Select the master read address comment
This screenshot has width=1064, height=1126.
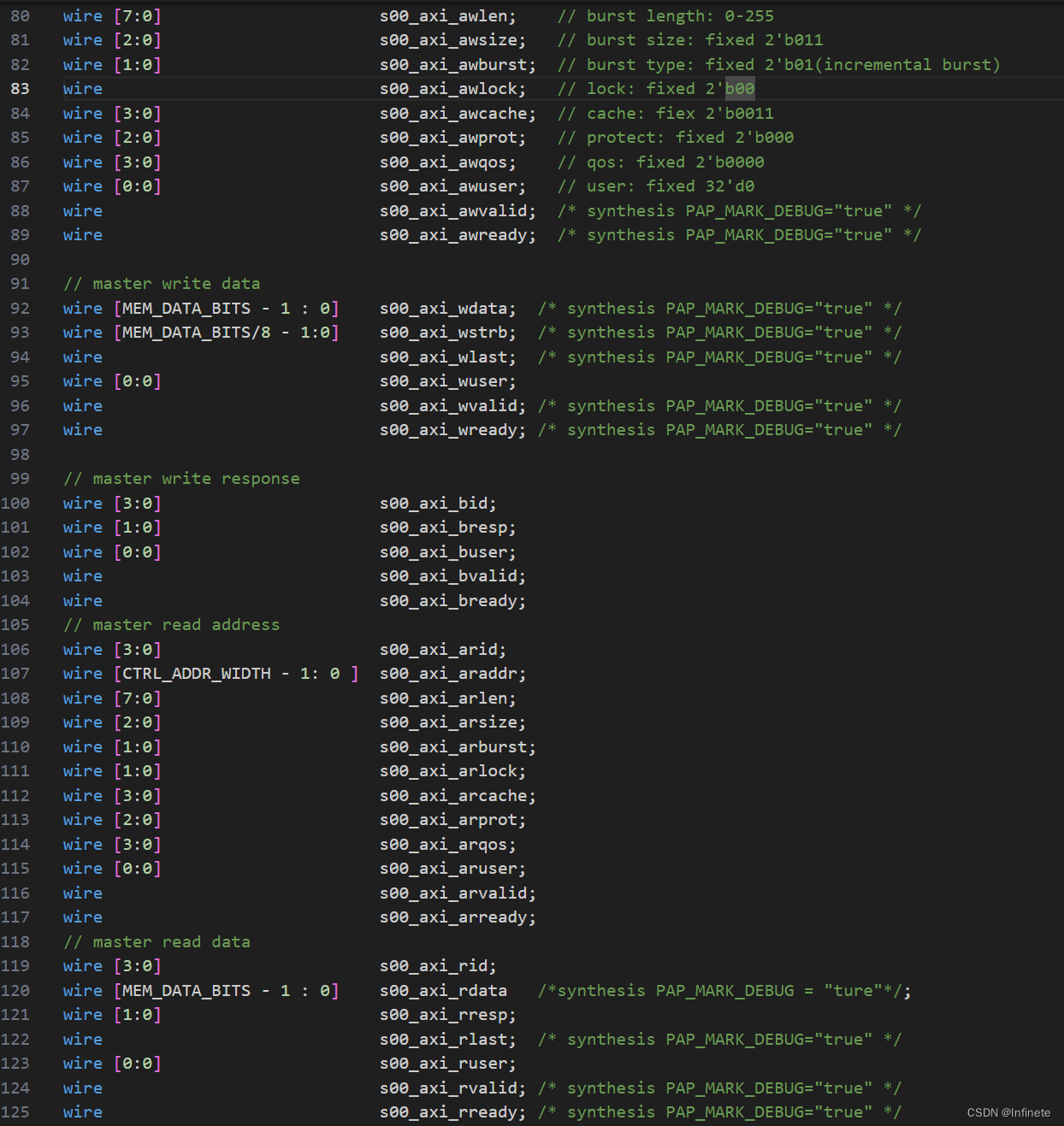[172, 624]
